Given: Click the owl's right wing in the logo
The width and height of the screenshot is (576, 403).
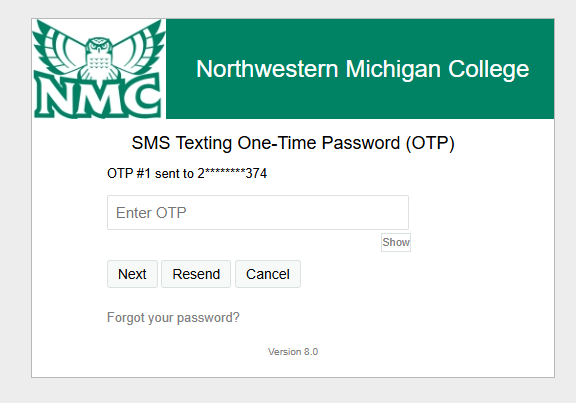Looking at the screenshot, I should pos(138,48).
